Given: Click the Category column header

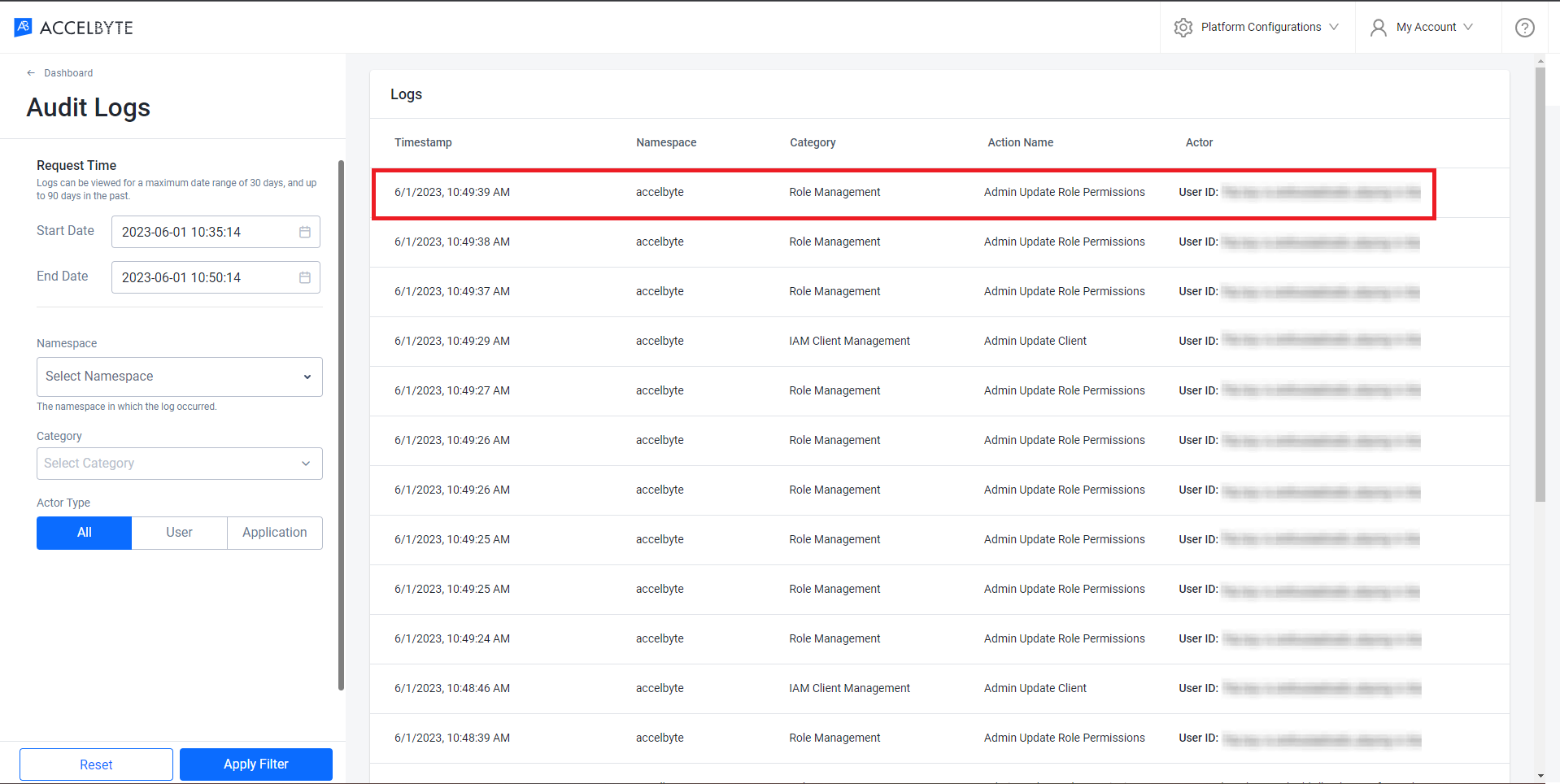Looking at the screenshot, I should pyautogui.click(x=813, y=142).
